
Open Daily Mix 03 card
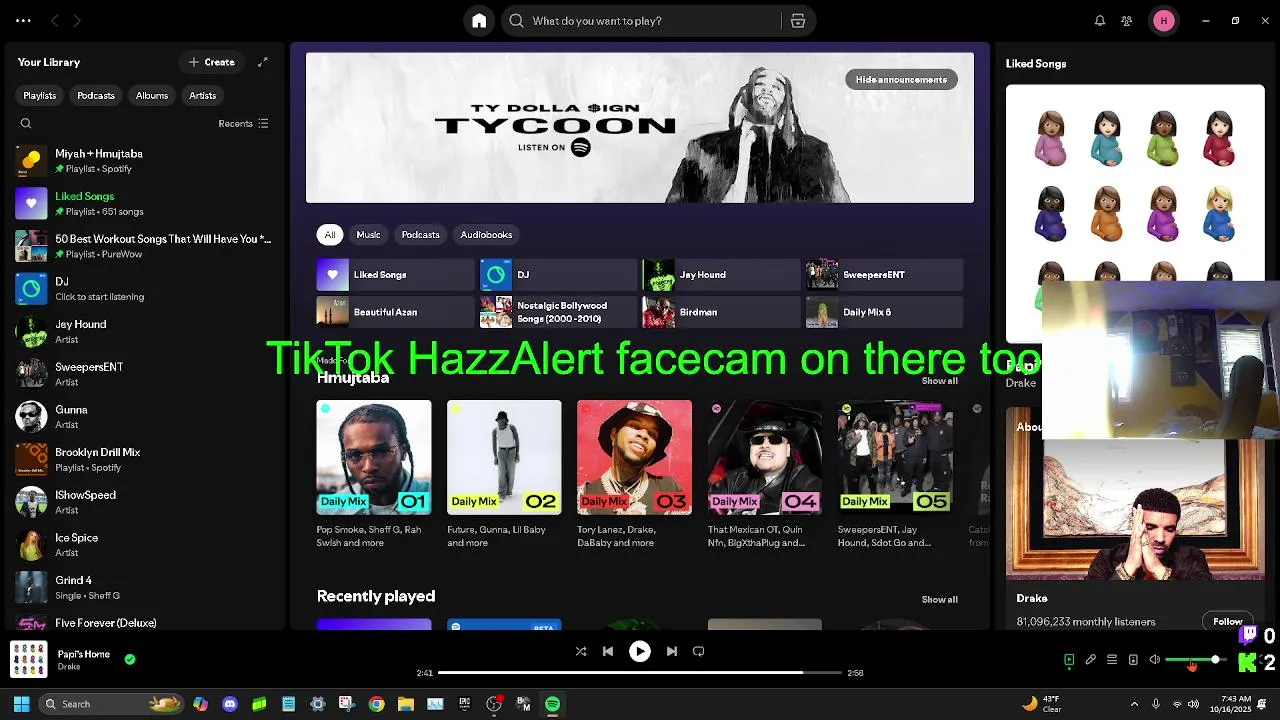click(634, 475)
